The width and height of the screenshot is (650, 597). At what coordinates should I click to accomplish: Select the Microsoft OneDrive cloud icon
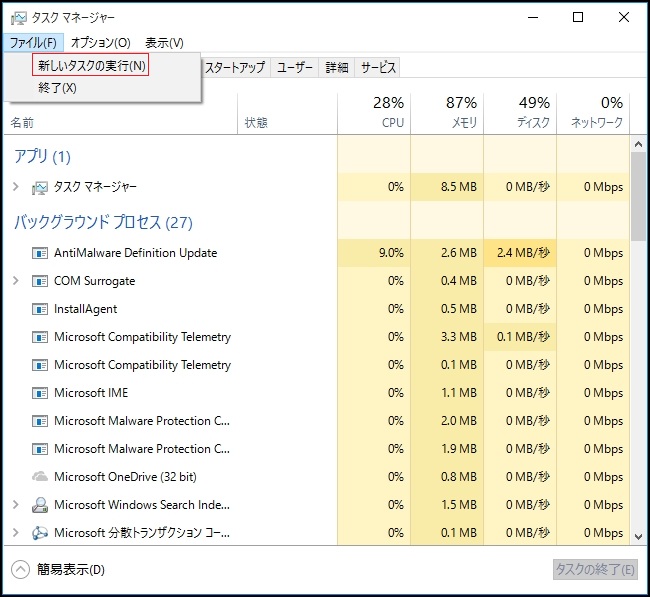pos(40,476)
